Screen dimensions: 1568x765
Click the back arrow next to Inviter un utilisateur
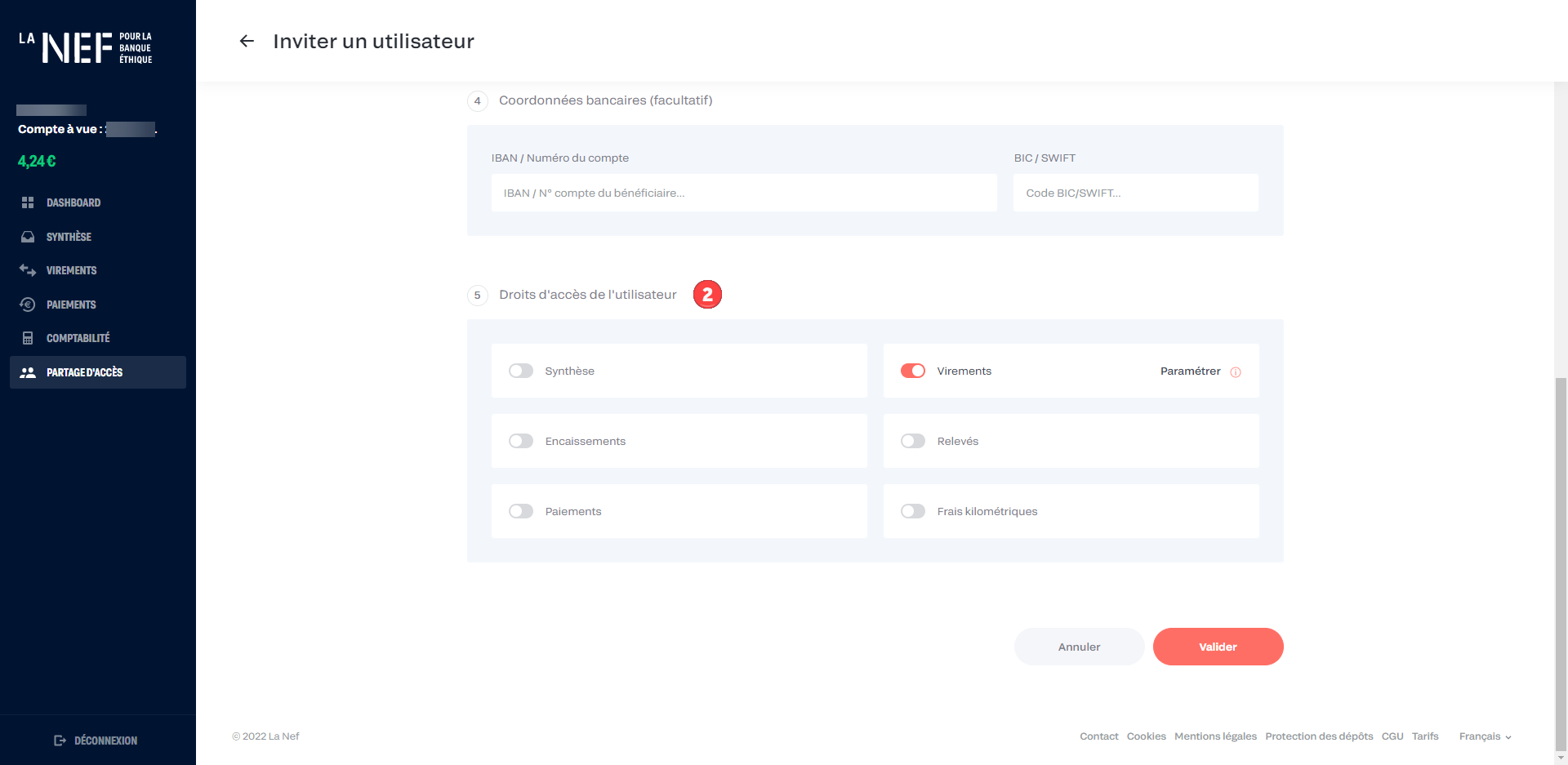[247, 42]
